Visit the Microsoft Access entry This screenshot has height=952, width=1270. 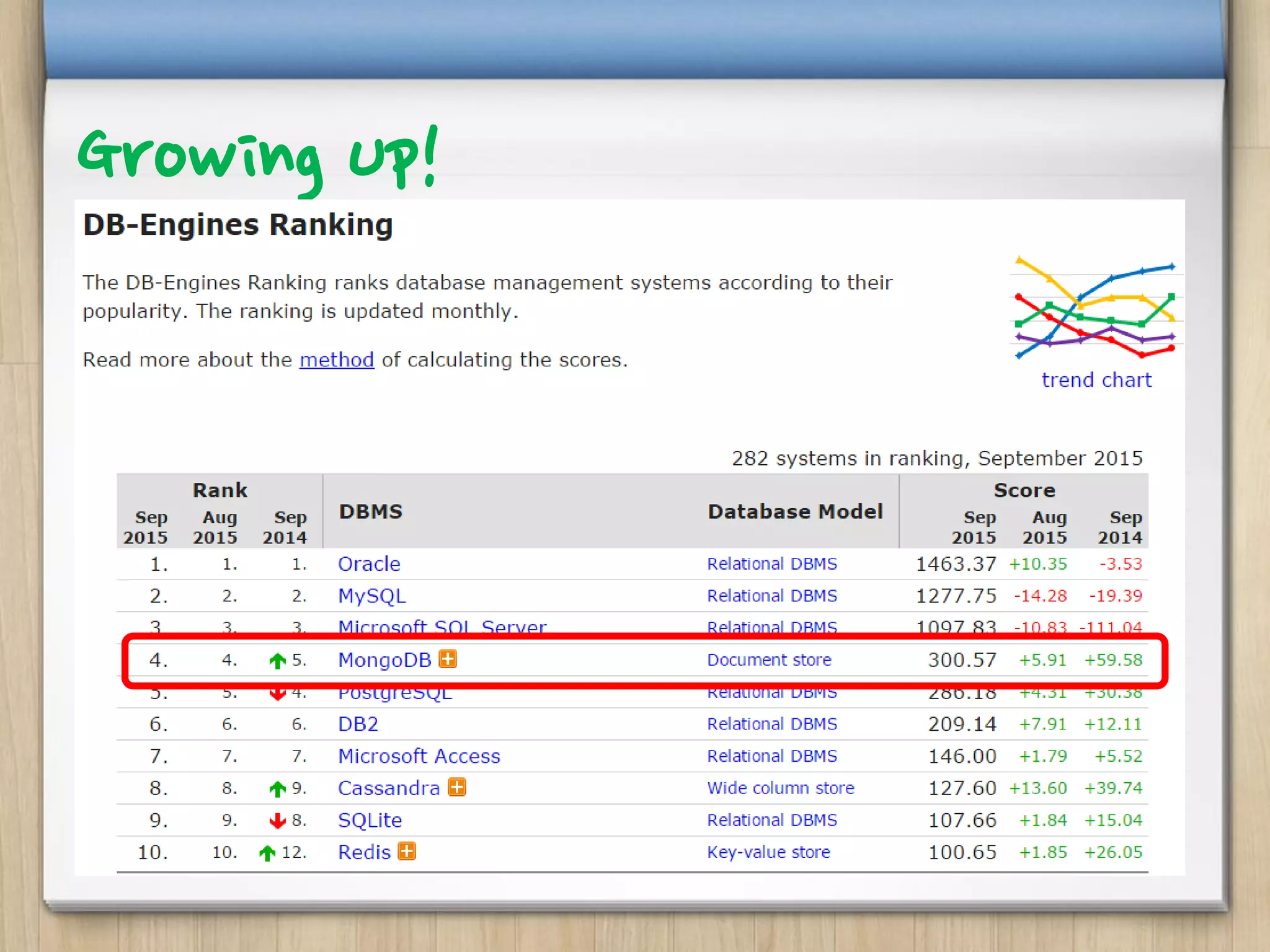click(x=419, y=756)
